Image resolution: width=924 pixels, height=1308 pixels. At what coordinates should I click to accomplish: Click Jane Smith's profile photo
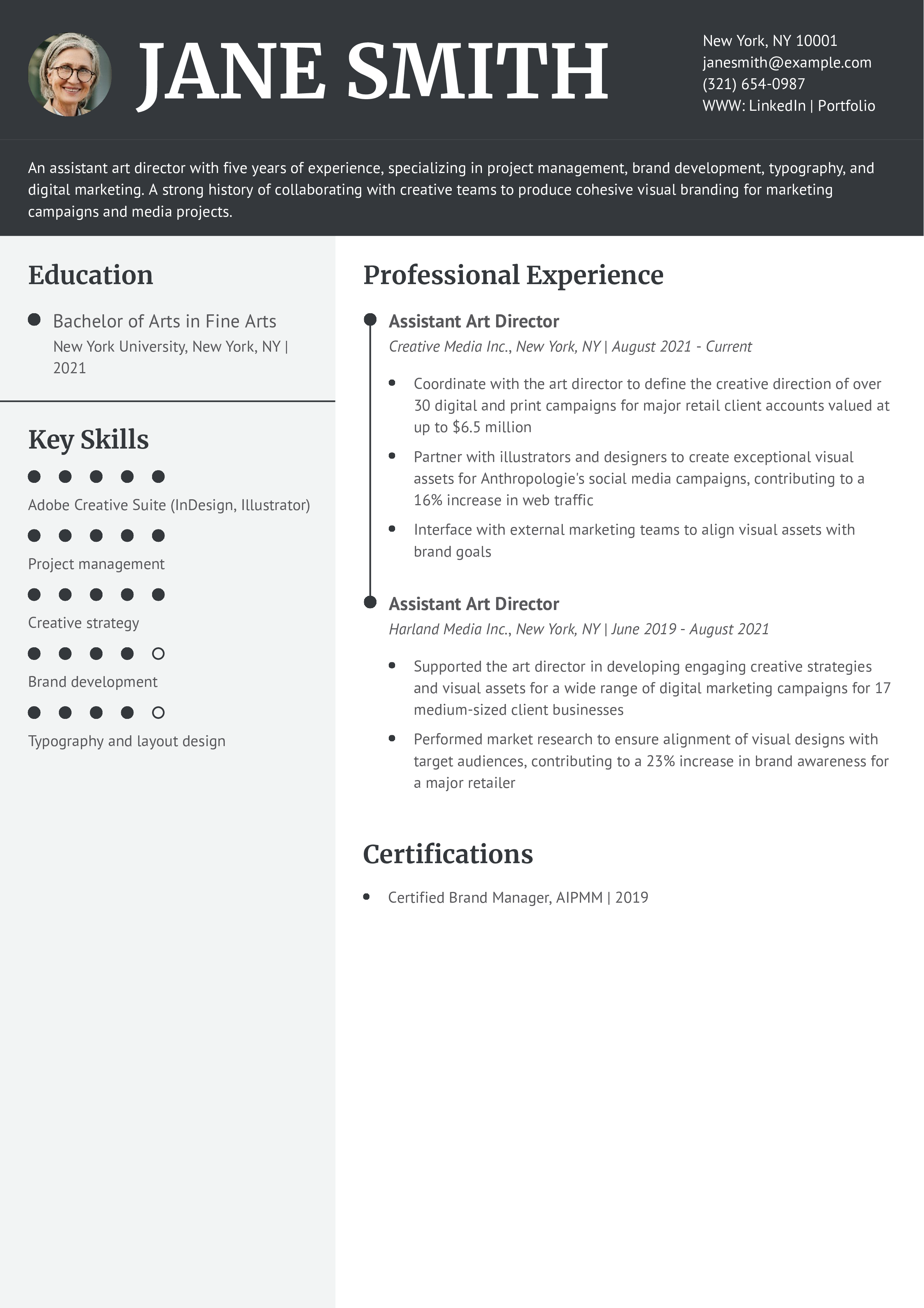[x=70, y=75]
